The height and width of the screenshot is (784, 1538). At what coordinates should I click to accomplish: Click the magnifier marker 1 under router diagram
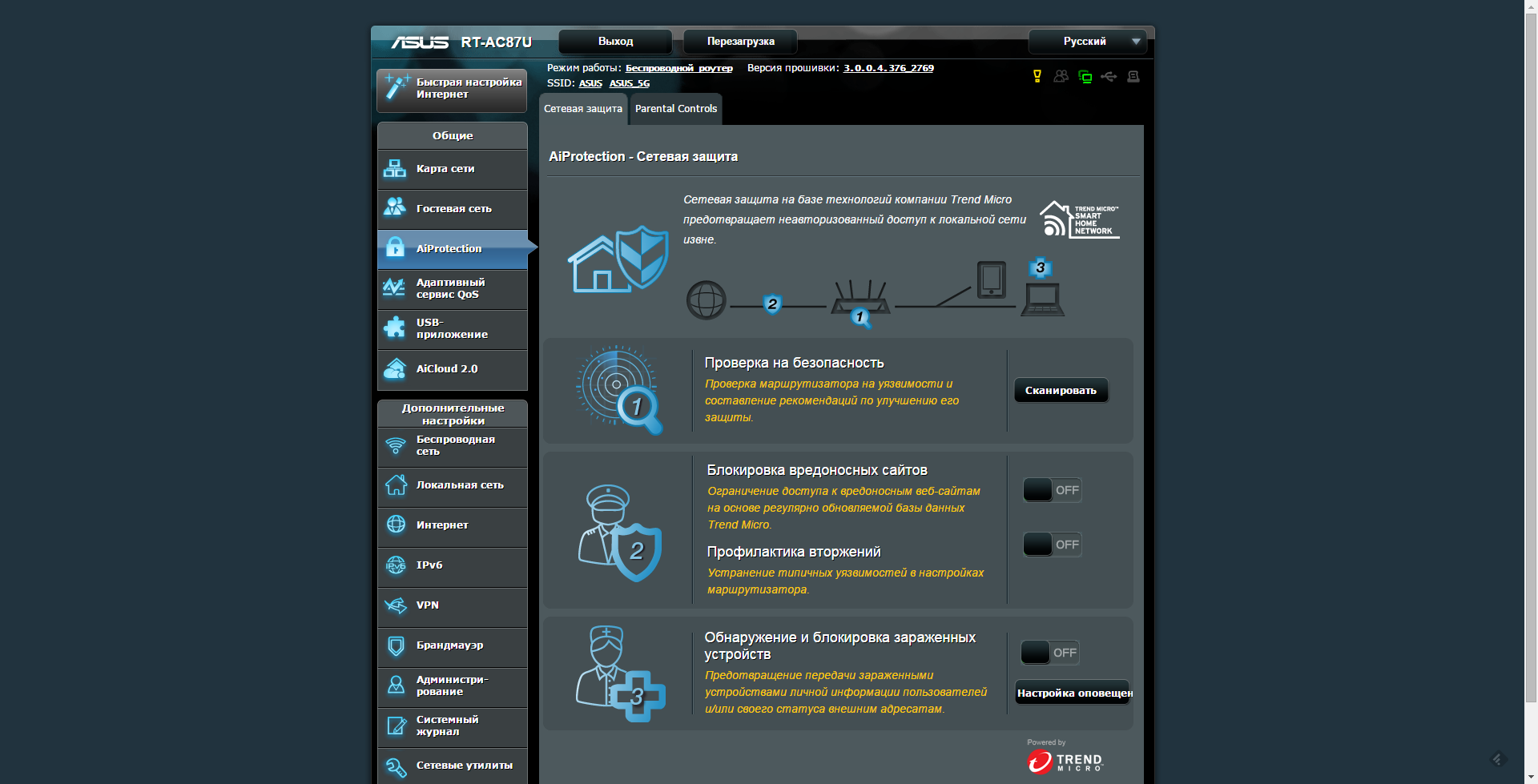pos(860,317)
